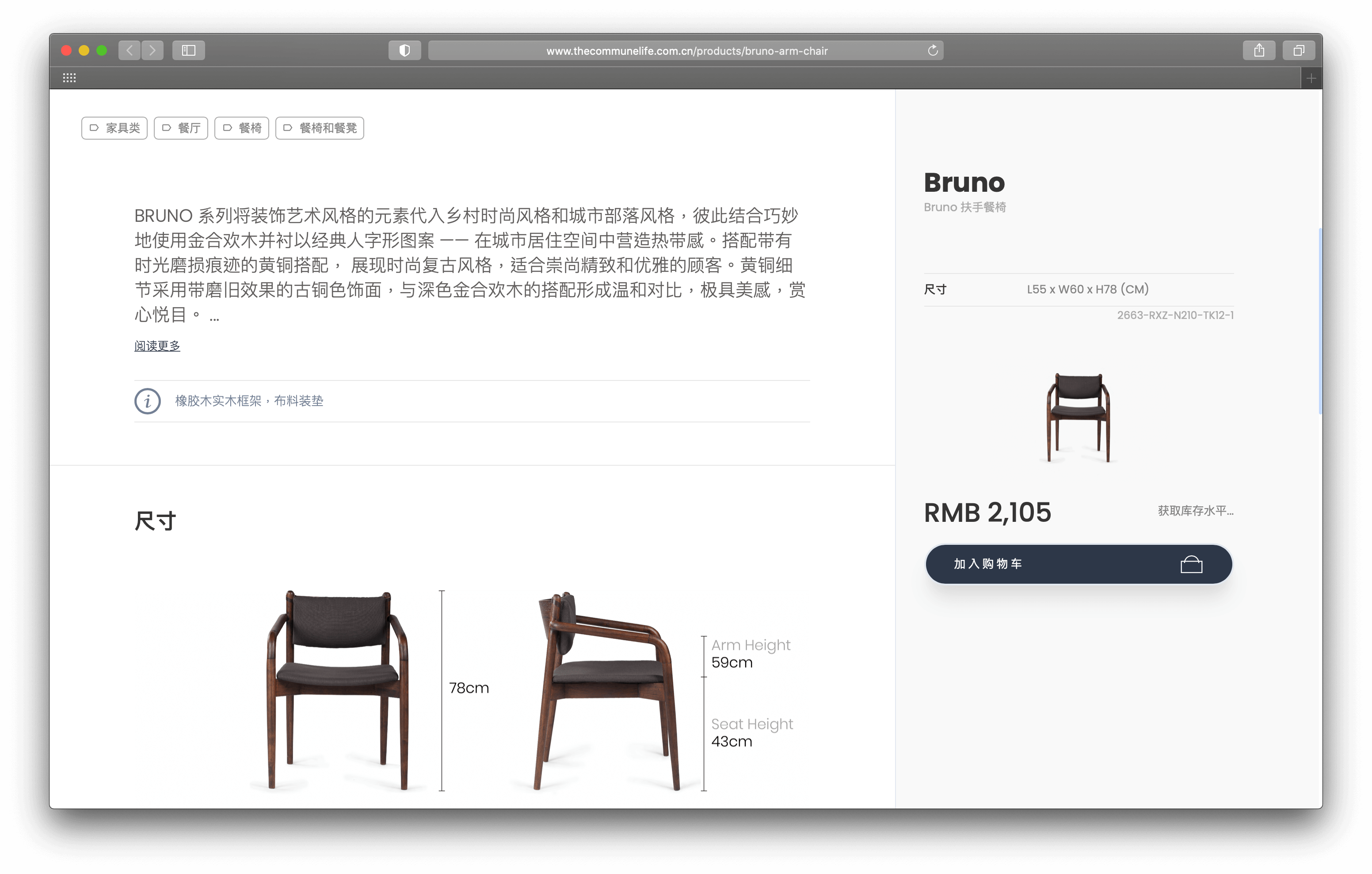Add a new tab with plus button
The height and width of the screenshot is (874, 1372).
1311,78
